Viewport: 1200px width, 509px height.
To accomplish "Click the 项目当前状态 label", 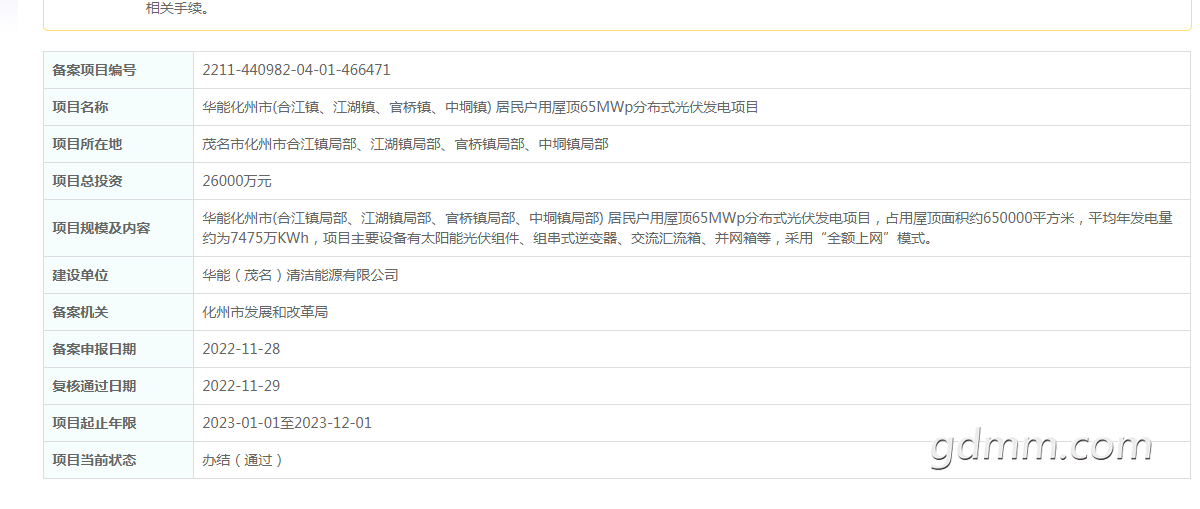I will [94, 460].
